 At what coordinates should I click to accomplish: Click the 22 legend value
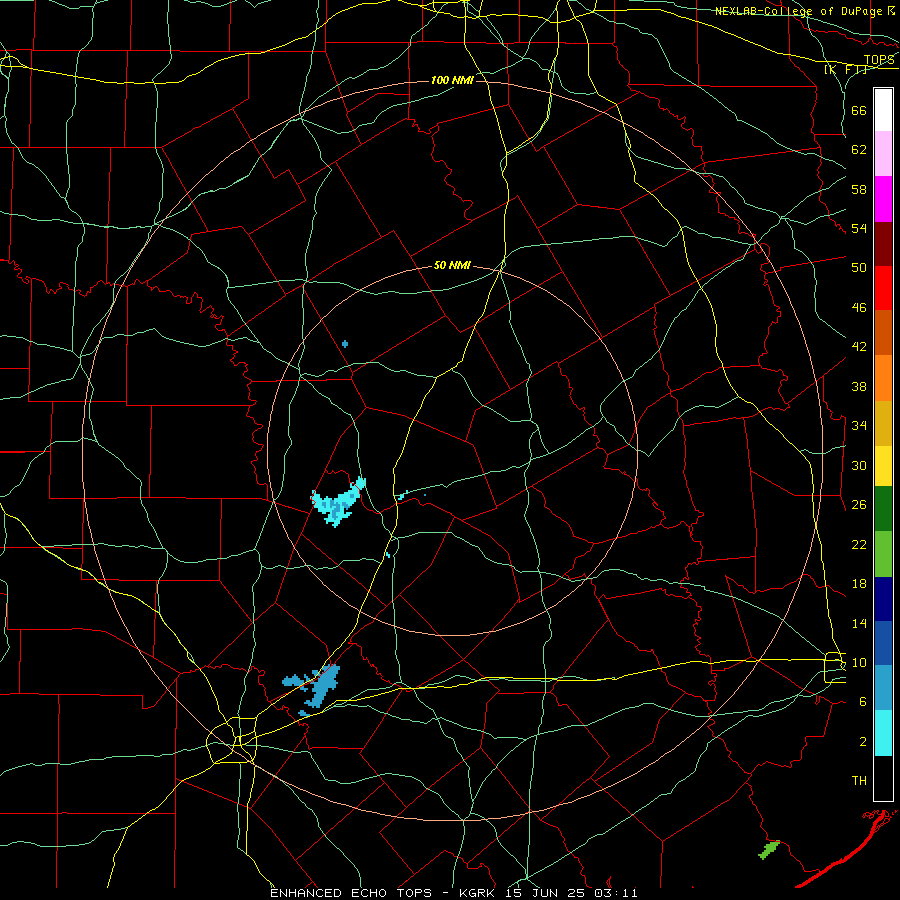pyautogui.click(x=859, y=544)
